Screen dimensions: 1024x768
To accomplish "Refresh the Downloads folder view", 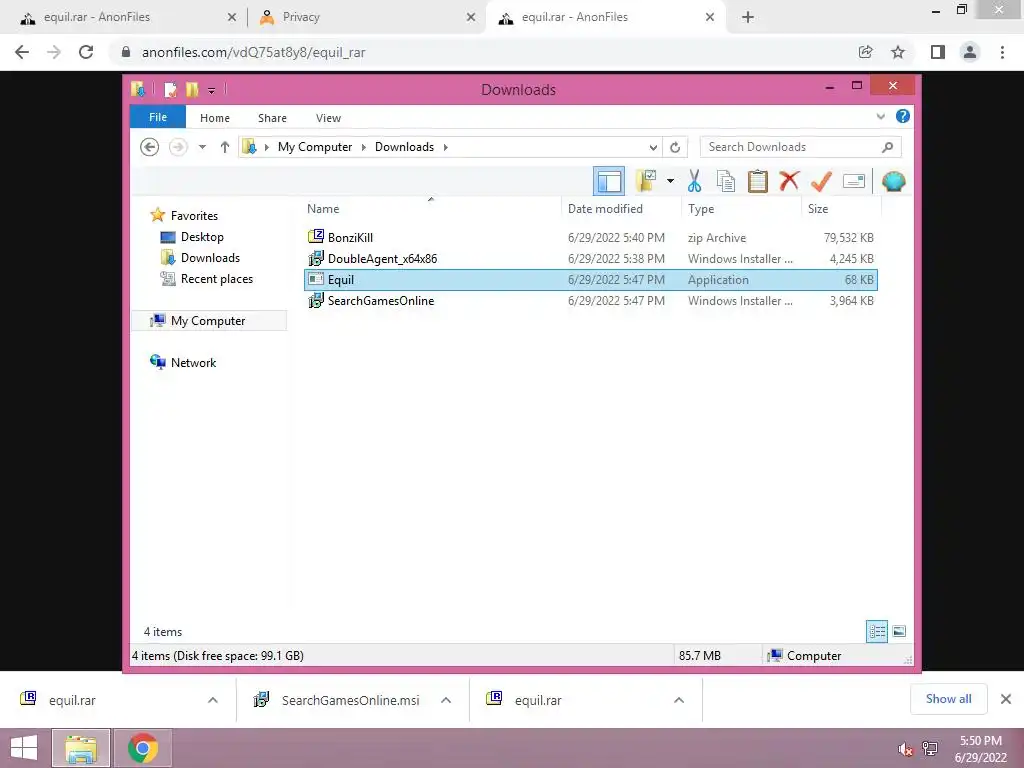I will tap(675, 147).
